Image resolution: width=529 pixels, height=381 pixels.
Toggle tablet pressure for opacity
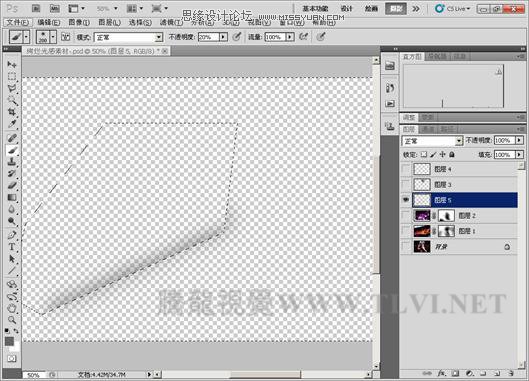pyautogui.click(x=237, y=37)
